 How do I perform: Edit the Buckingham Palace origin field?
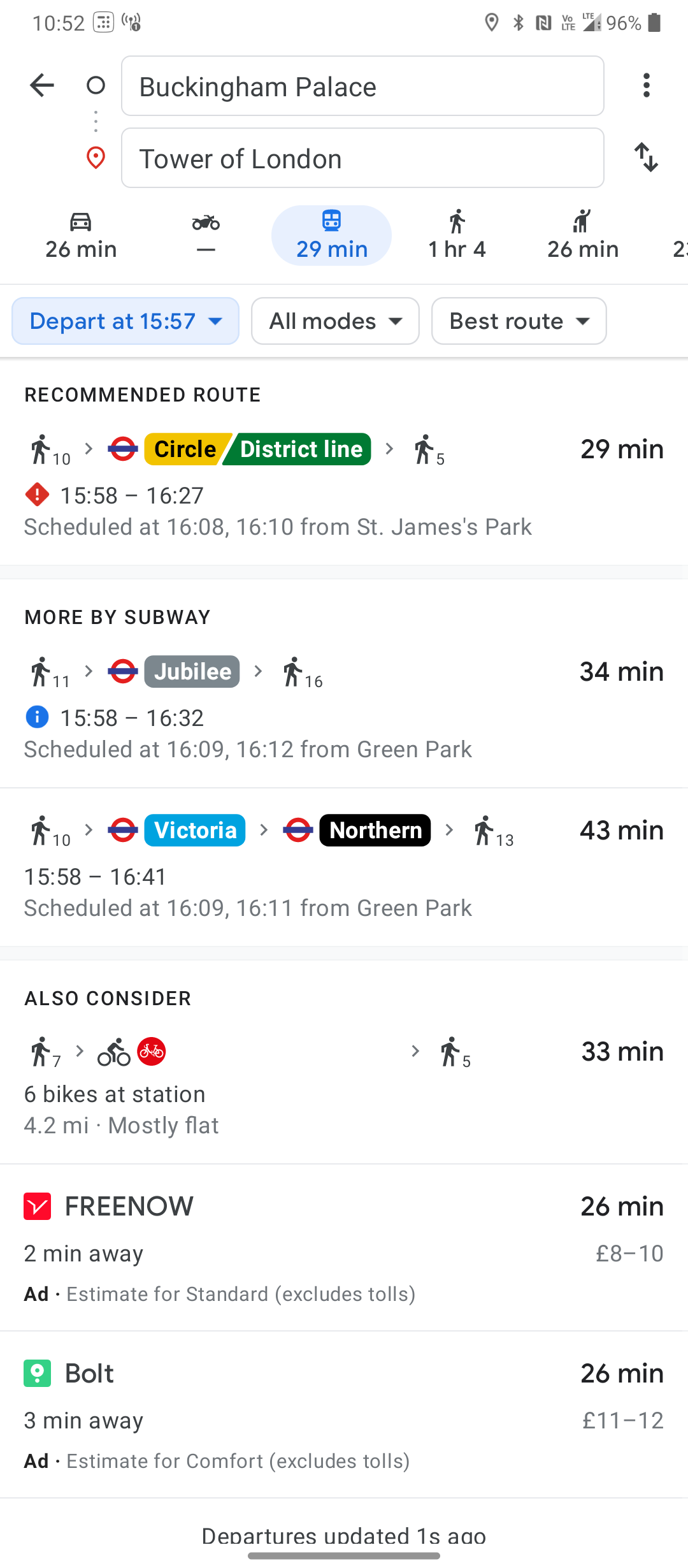click(362, 86)
